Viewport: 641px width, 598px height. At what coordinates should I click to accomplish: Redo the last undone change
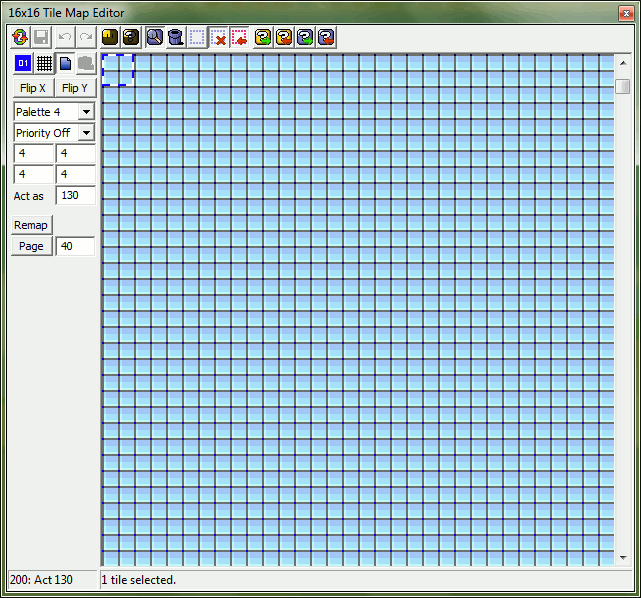click(x=86, y=38)
